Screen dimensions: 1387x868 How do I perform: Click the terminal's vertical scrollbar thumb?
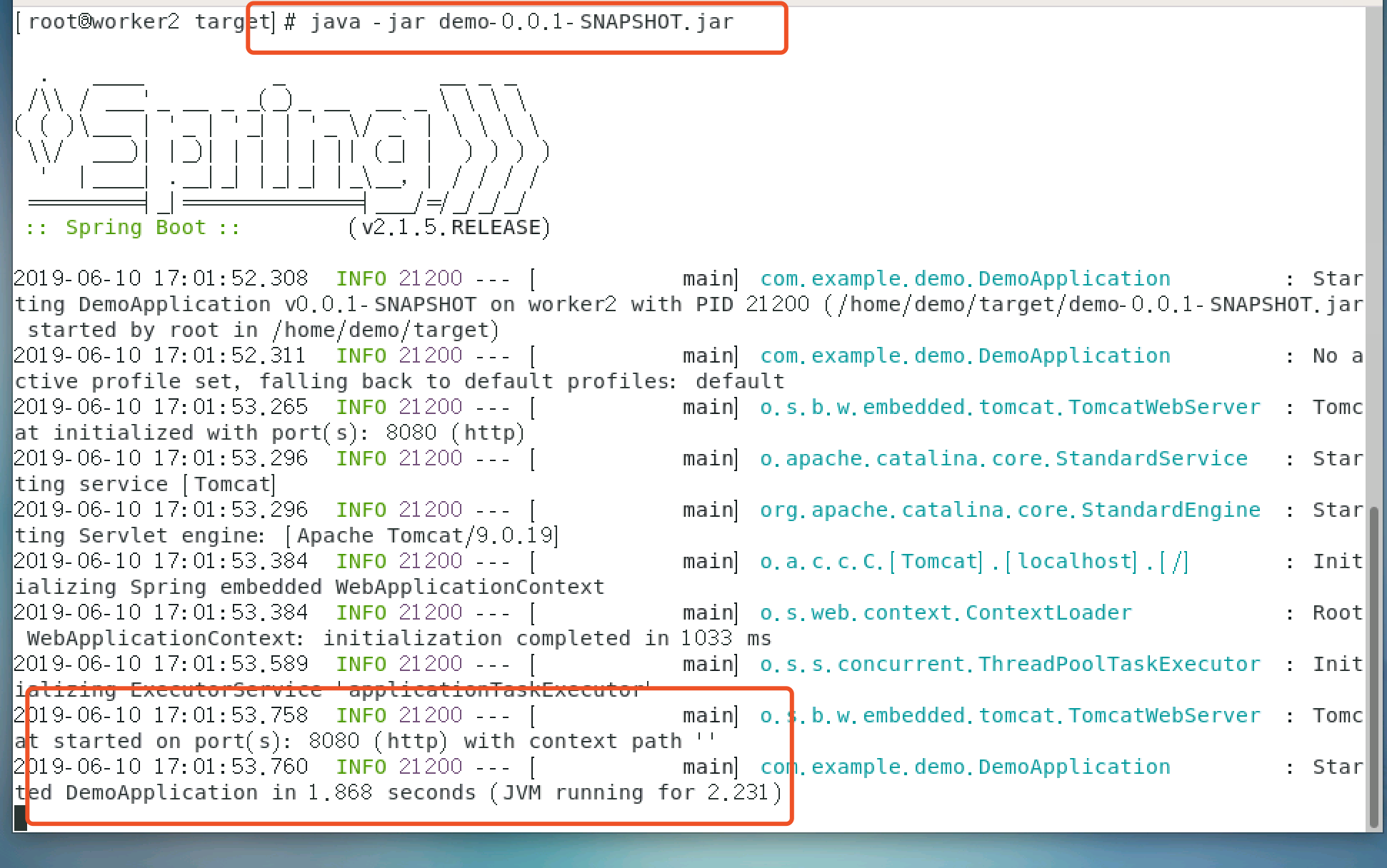[x=1375, y=666]
